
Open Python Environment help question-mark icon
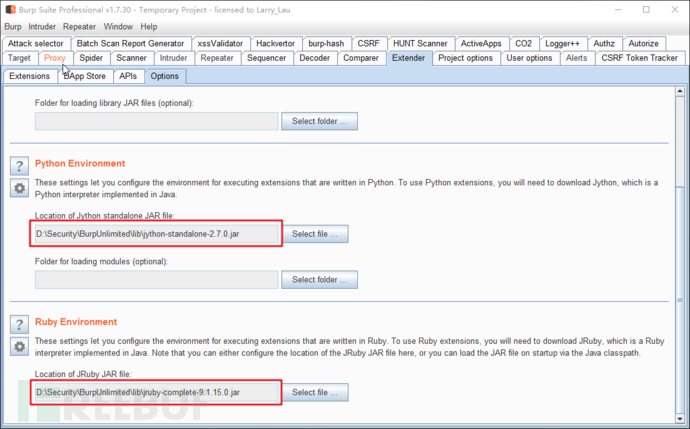19,166
